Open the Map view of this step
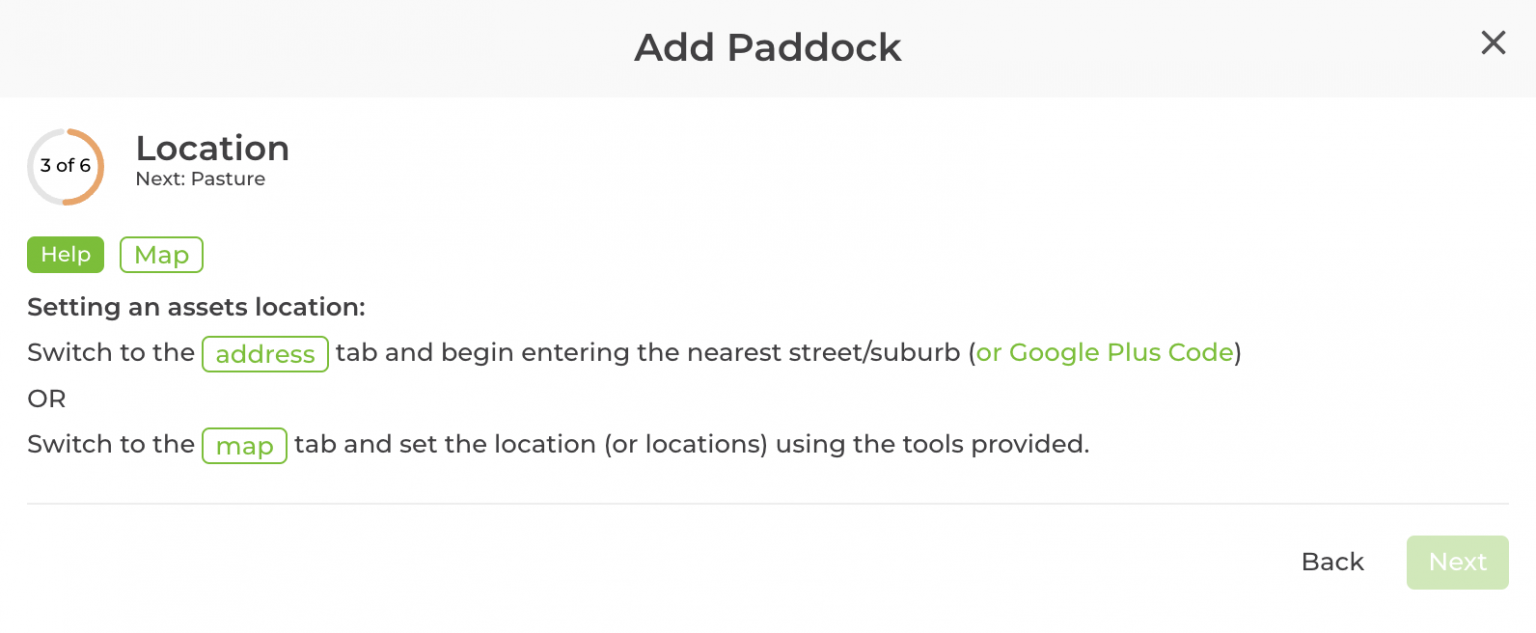 coord(161,255)
